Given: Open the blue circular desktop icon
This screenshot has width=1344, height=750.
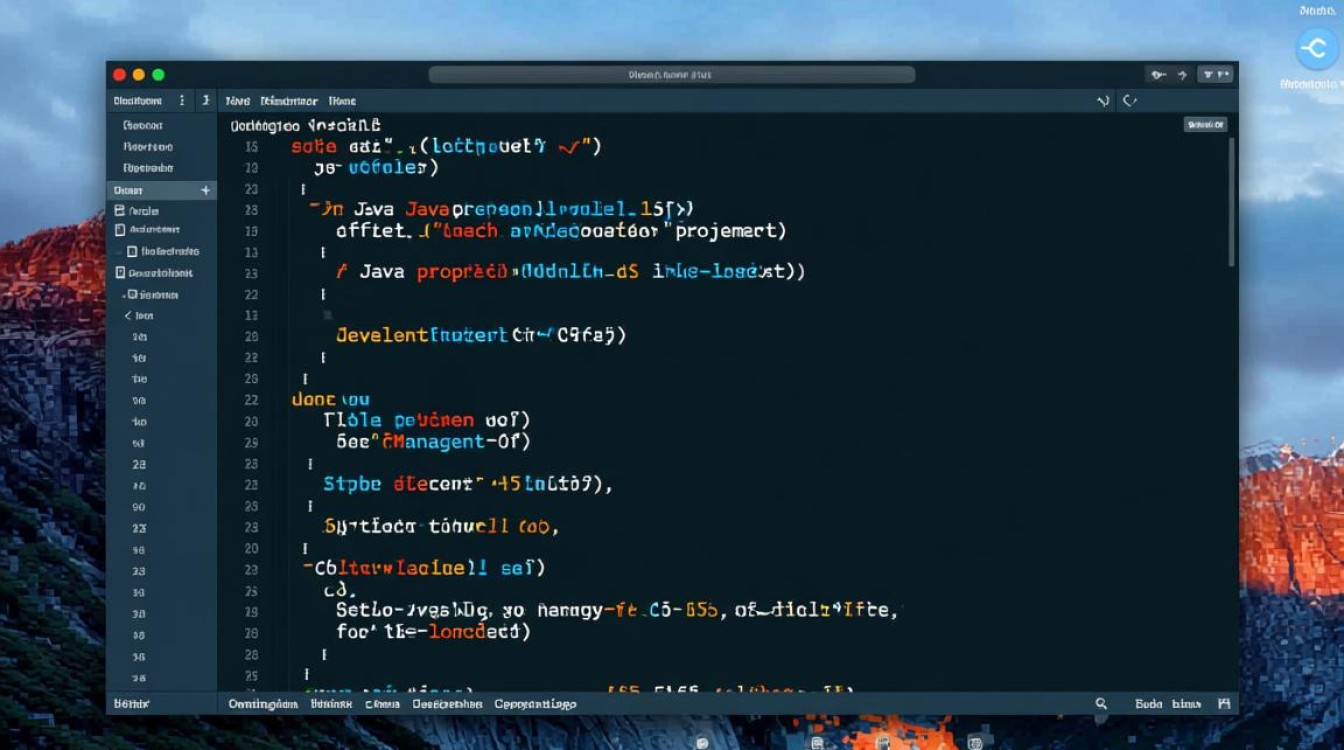Looking at the screenshot, I should [1316, 49].
